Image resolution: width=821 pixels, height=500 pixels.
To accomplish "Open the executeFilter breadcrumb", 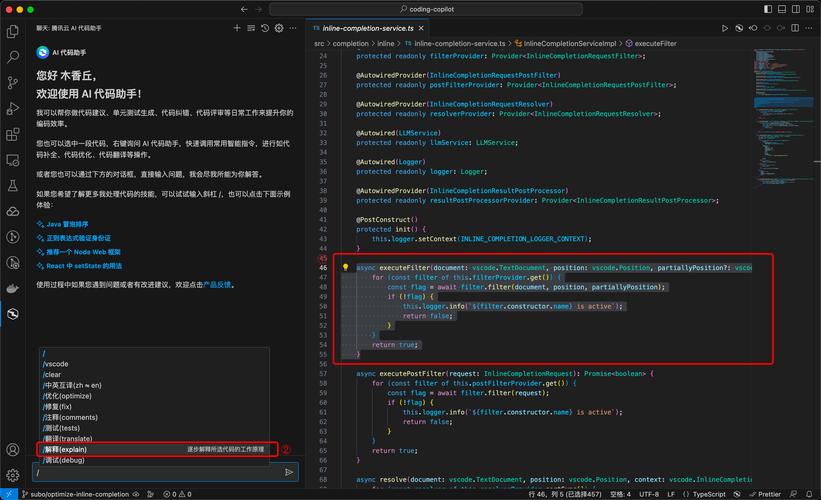I will pos(651,43).
